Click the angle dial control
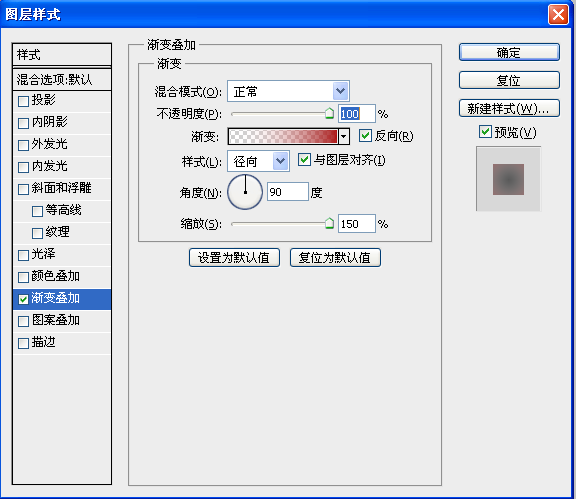576x499 pixels. [x=245, y=192]
